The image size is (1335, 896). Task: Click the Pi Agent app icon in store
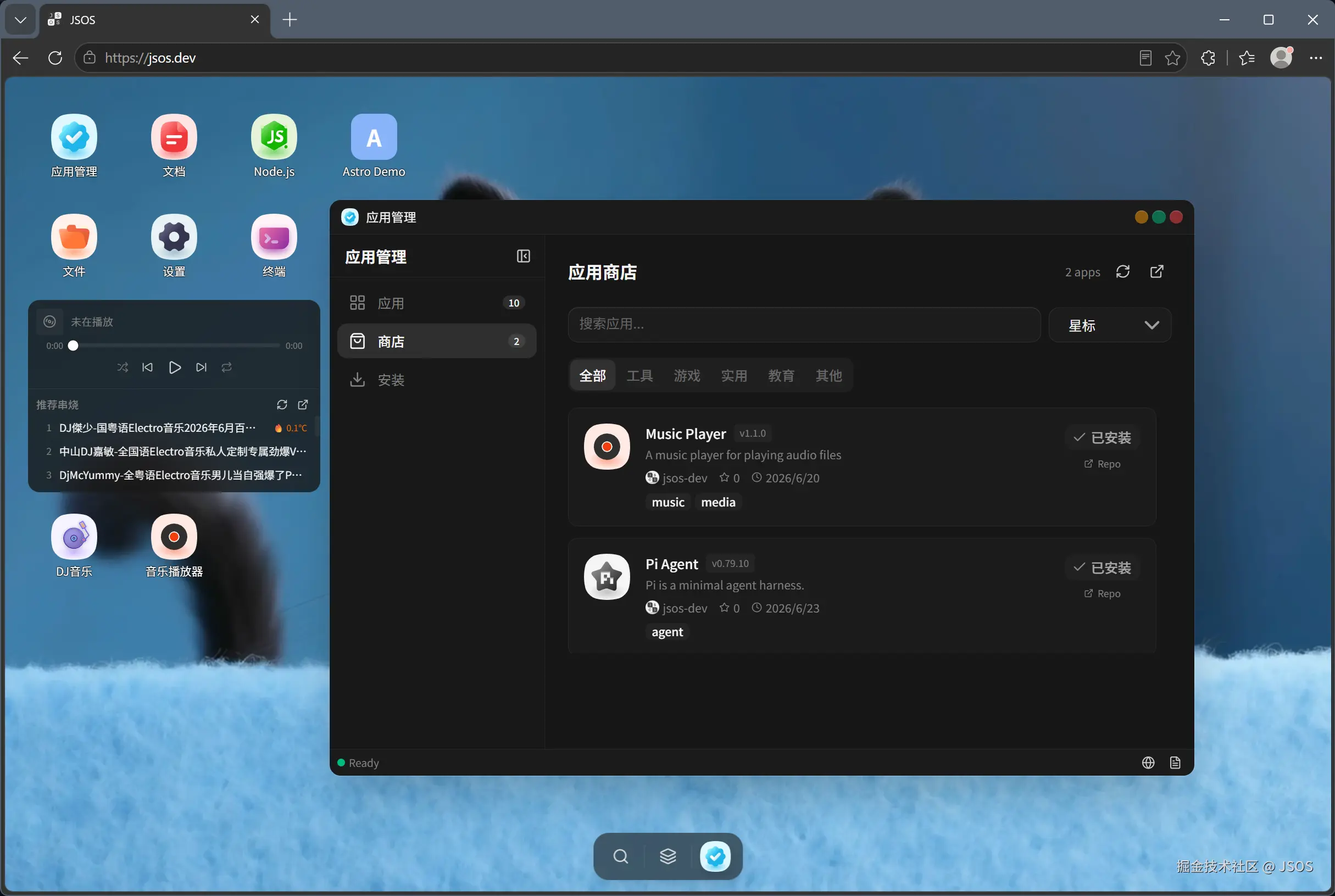(607, 577)
